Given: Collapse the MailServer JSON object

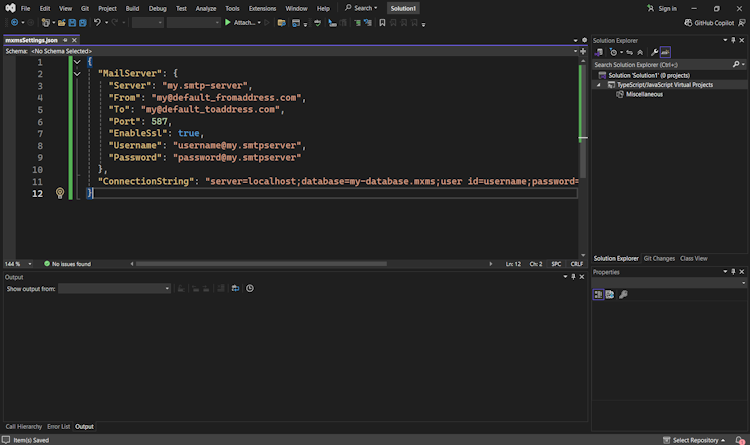Looking at the screenshot, I should [77, 73].
